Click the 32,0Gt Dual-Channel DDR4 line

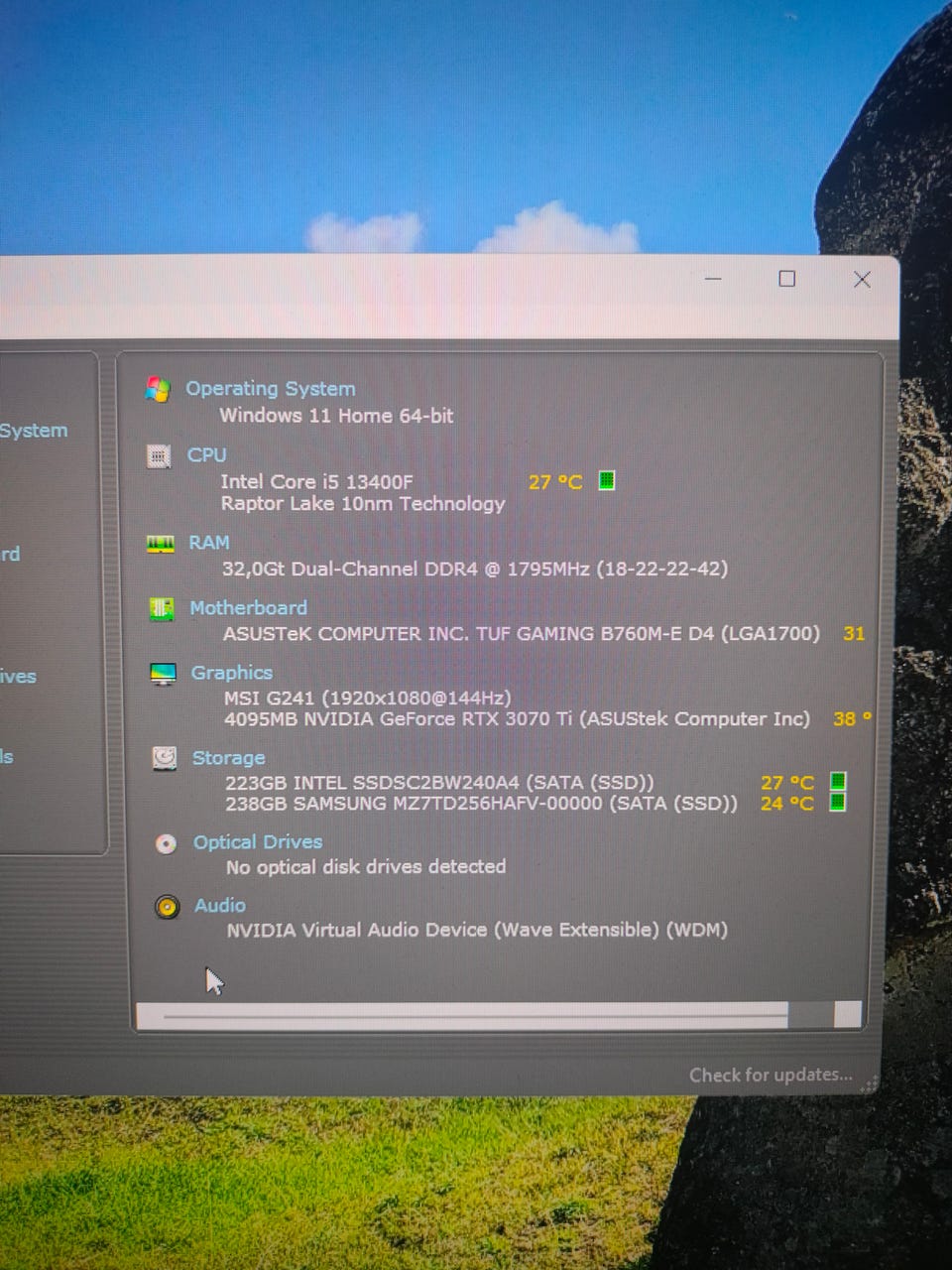tap(475, 569)
